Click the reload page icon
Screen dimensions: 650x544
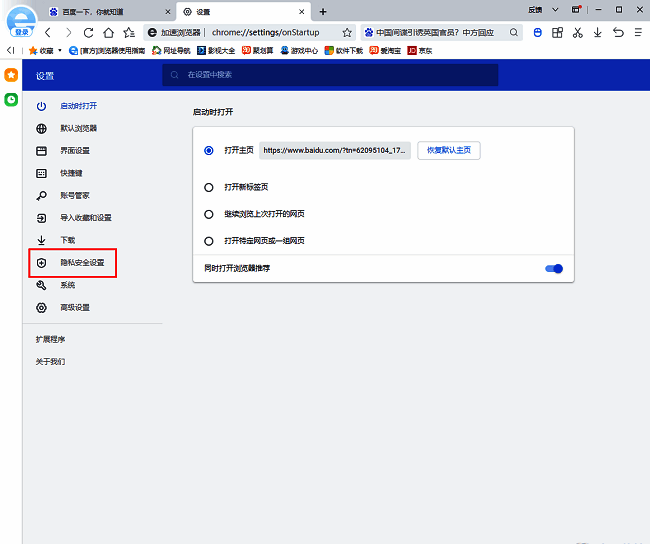click(x=88, y=32)
